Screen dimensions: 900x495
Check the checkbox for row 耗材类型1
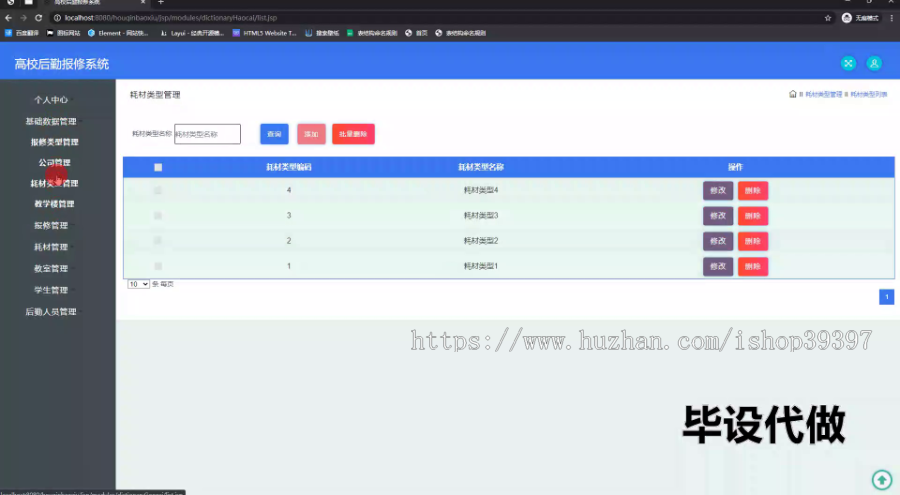tap(158, 266)
